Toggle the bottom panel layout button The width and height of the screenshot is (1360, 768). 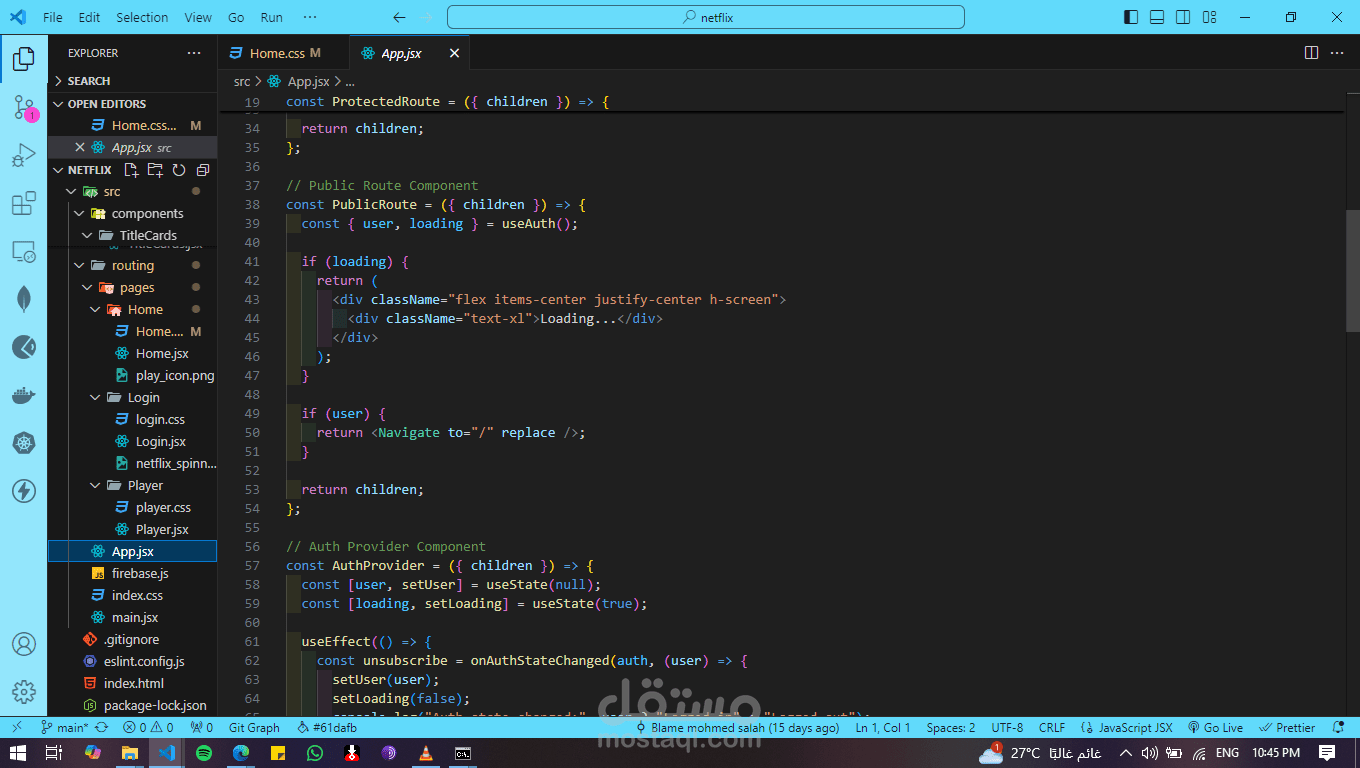point(1157,17)
